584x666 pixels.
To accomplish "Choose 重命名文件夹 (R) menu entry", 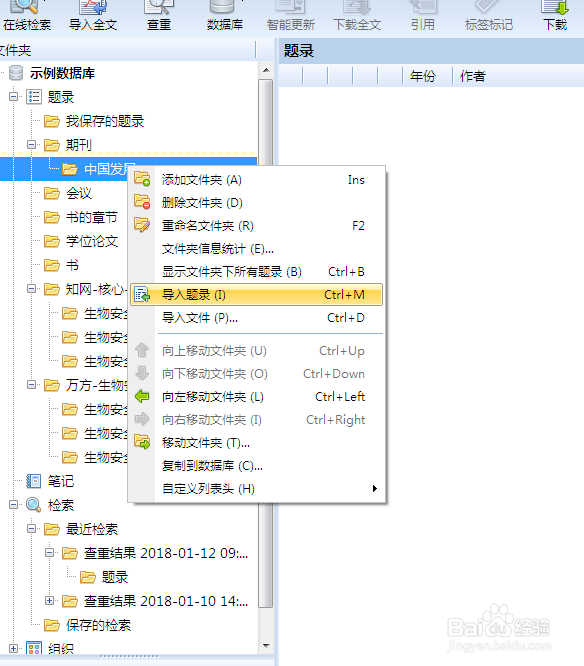I will pos(257,226).
